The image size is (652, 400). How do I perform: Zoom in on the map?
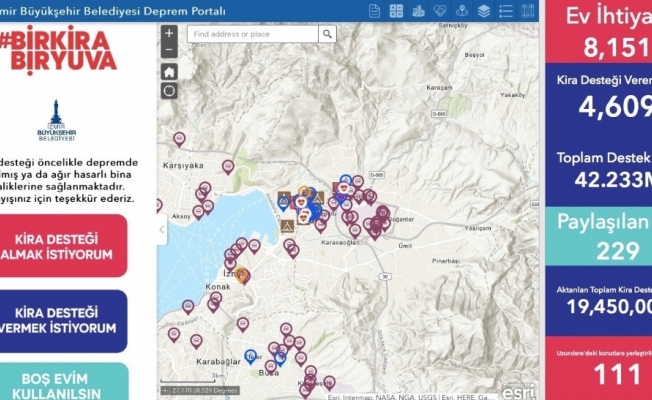point(169,34)
